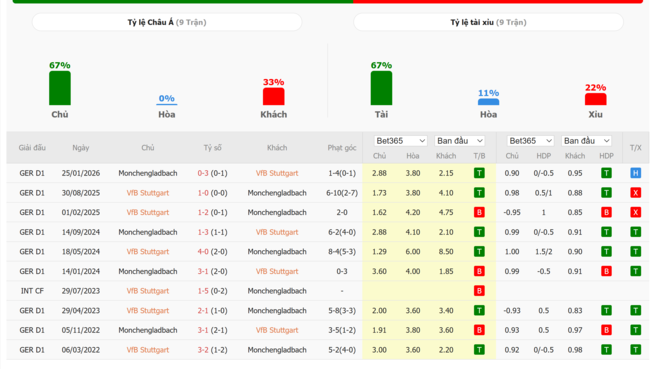
Task: Click HDP red B badge for 14/01/2024 match
Action: pyautogui.click(x=606, y=271)
